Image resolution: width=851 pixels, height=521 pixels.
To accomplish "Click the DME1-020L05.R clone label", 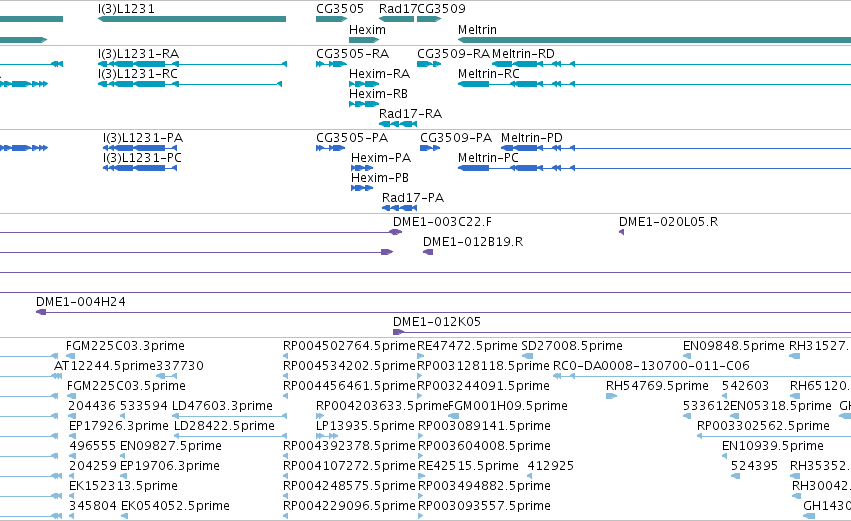I will pos(669,222).
